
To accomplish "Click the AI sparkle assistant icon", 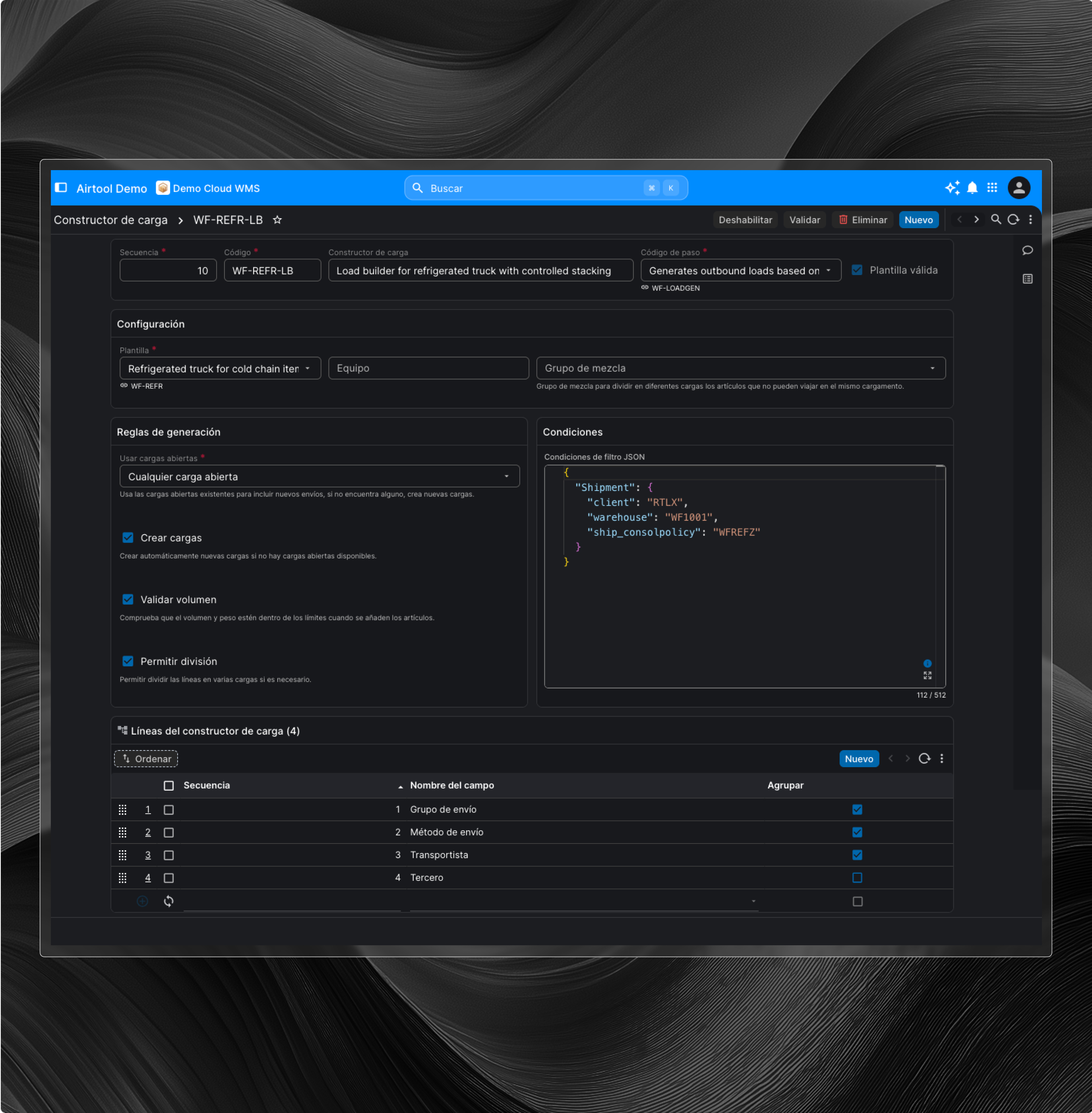I will pyautogui.click(x=952, y=188).
